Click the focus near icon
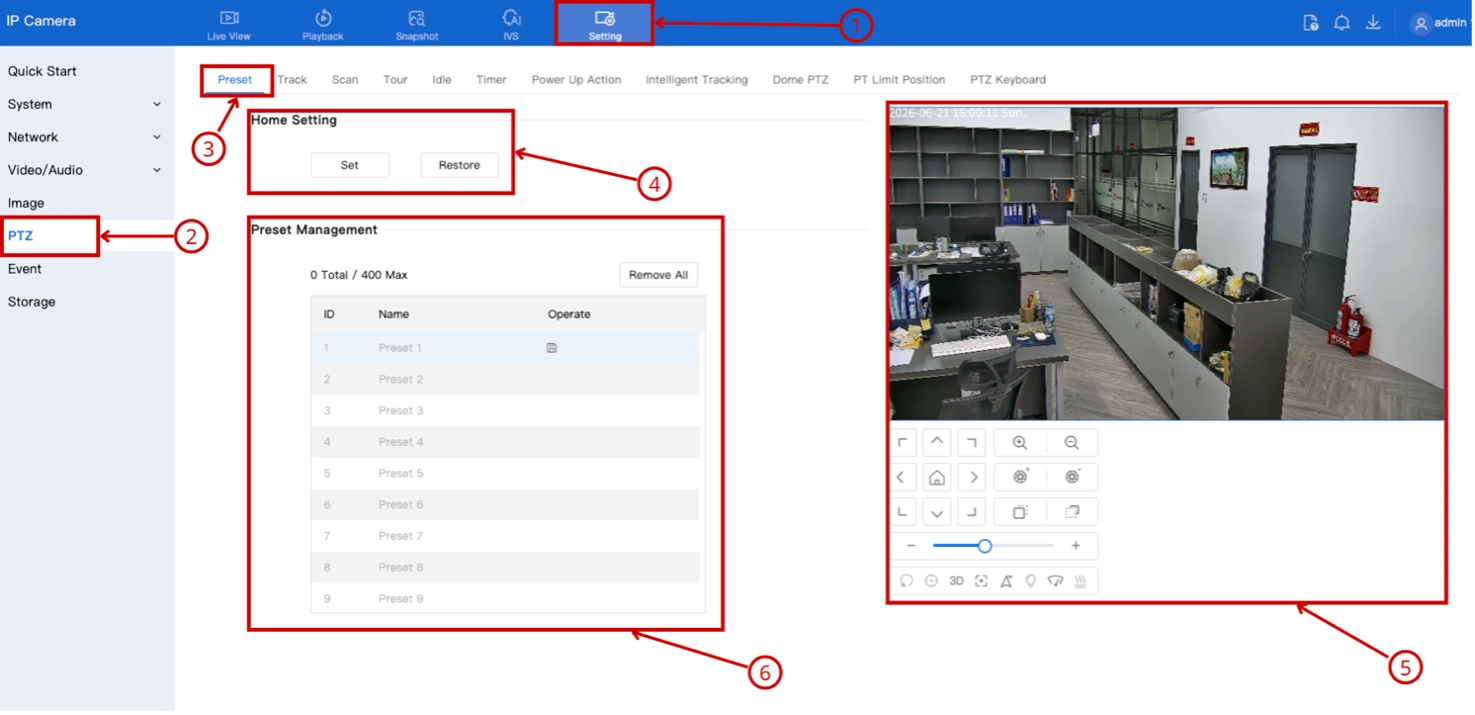This screenshot has height=715, width=1475. click(x=1020, y=512)
